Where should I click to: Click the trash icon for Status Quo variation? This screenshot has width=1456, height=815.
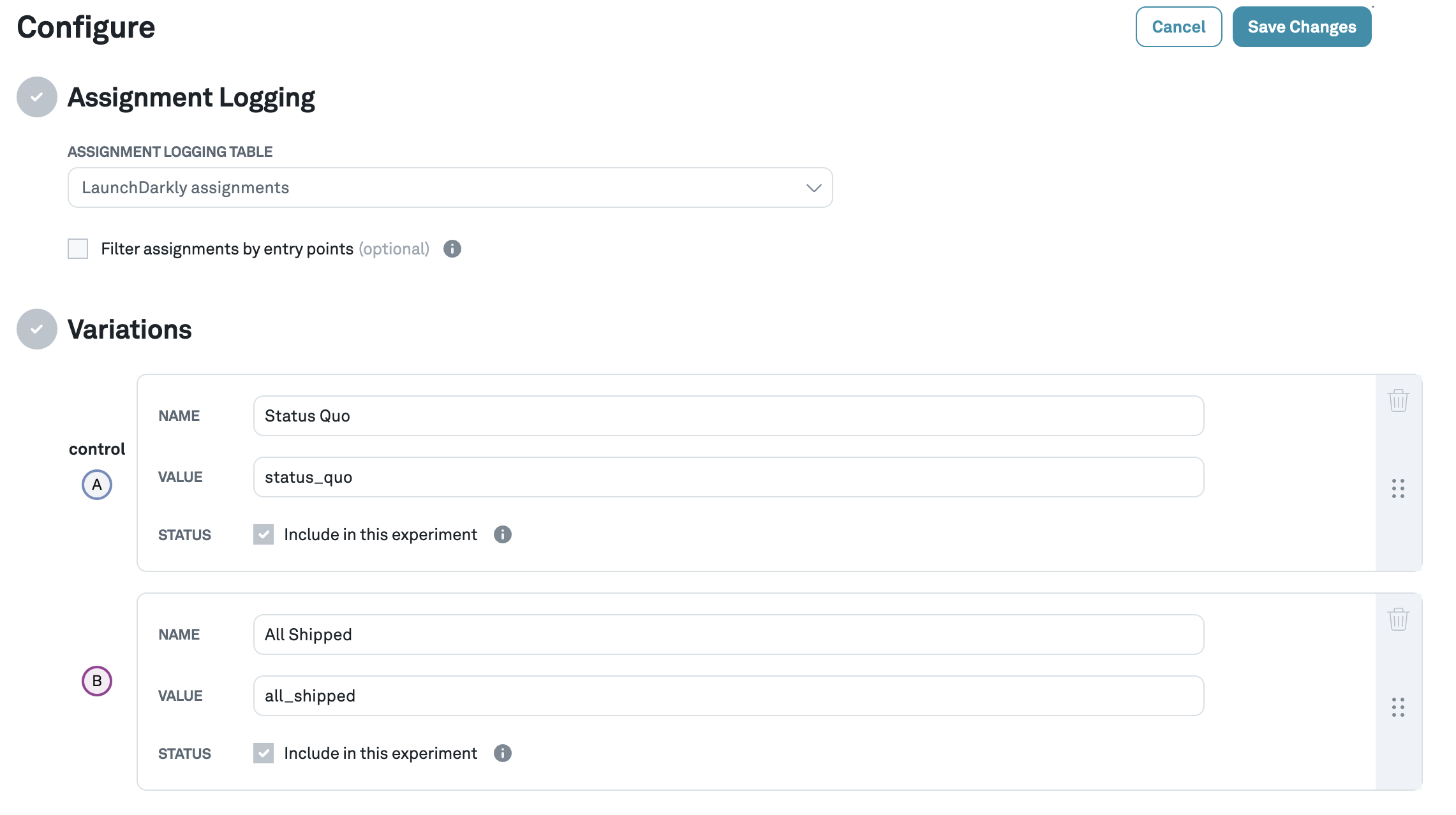[1398, 400]
